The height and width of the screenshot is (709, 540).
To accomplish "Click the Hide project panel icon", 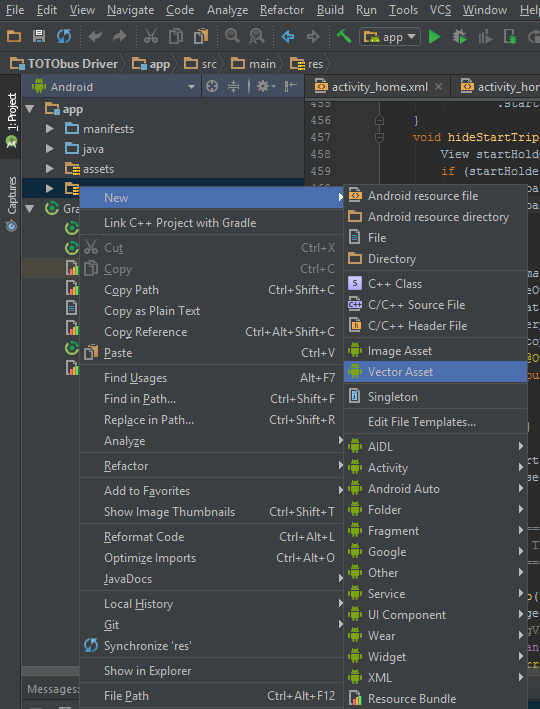I will (x=290, y=86).
